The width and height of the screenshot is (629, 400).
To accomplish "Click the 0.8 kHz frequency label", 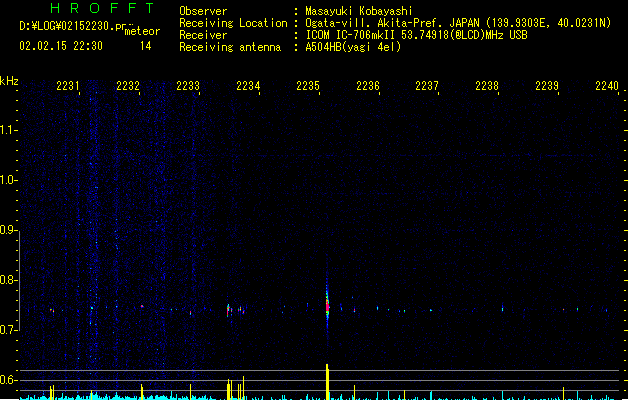I will point(7,280).
